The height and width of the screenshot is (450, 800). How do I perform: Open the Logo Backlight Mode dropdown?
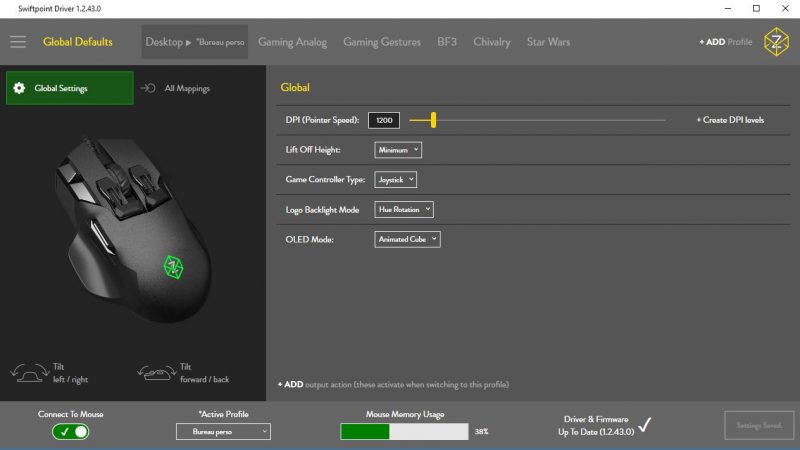(x=404, y=209)
